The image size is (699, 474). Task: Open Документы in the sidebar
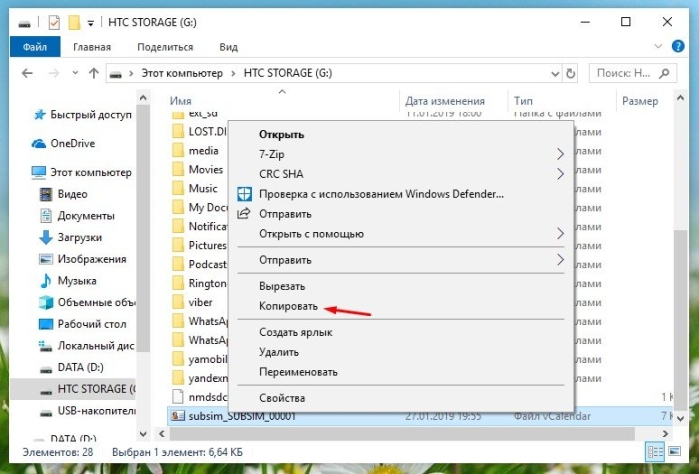[x=77, y=216]
